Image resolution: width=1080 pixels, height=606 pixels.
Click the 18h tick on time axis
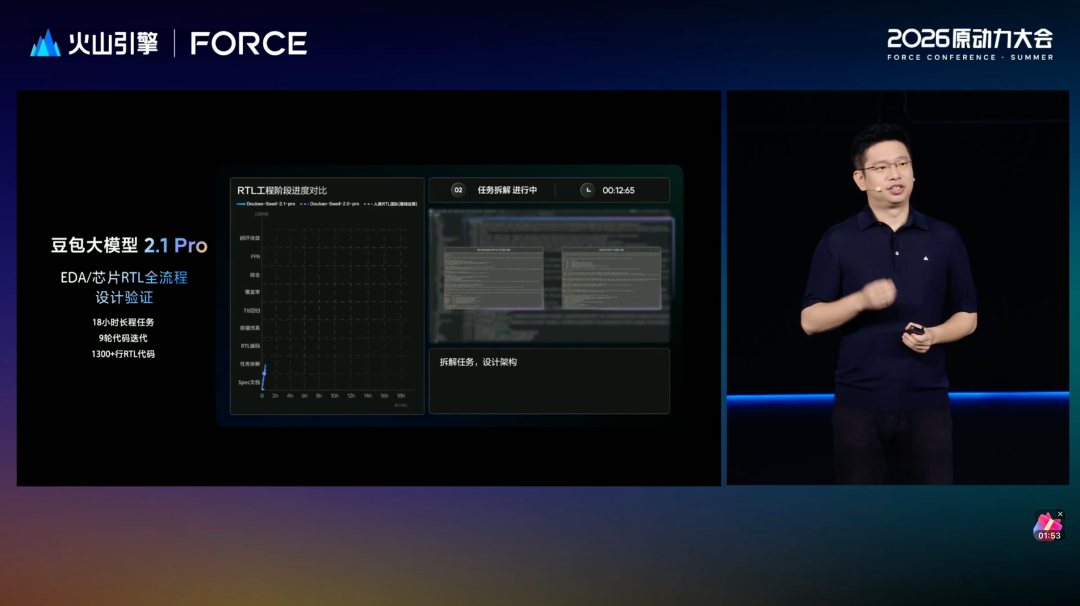[401, 396]
